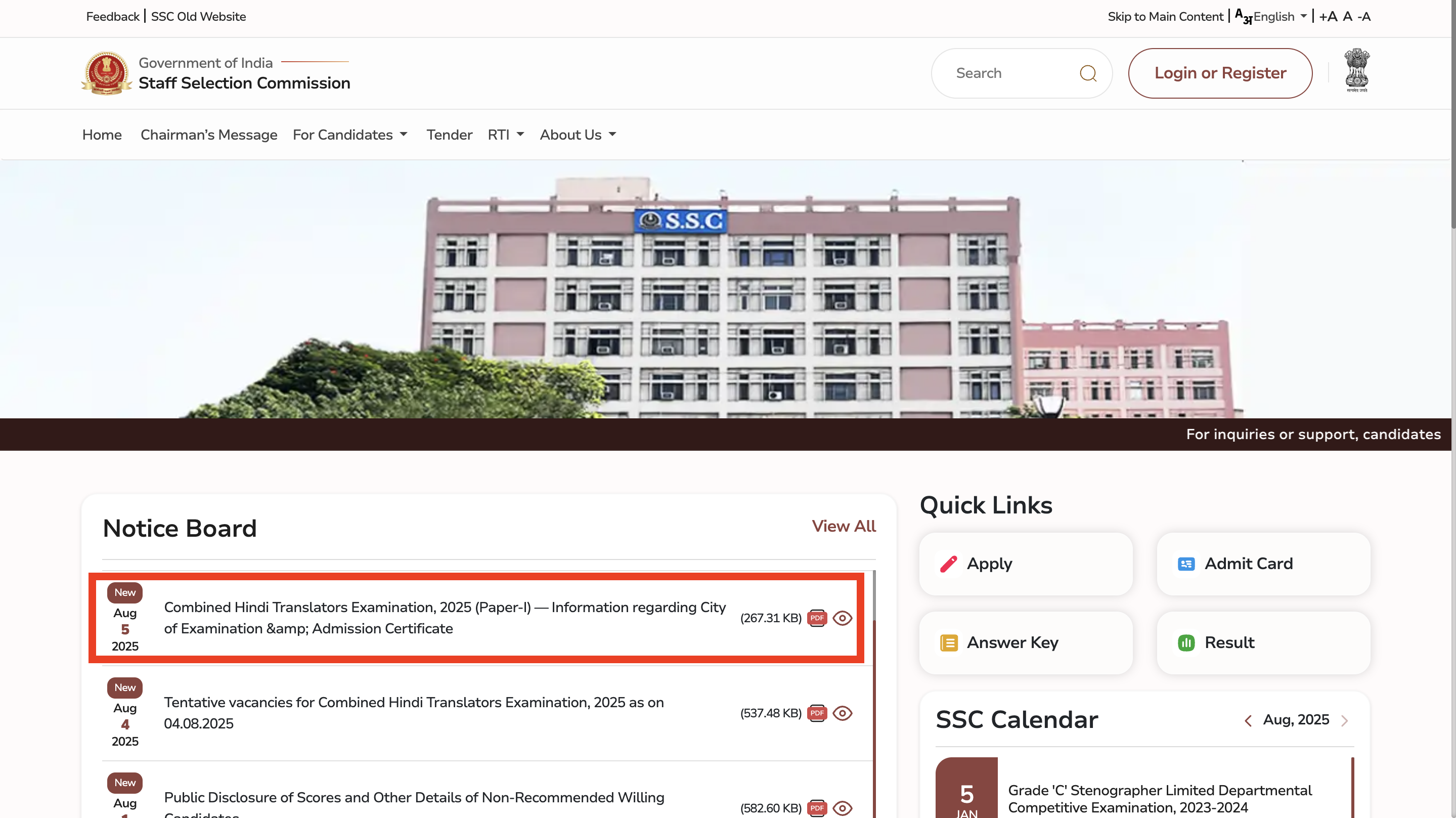Open Tentative vacancies for Combined Hindi Translators notice
Screen dimensions: 1456x818
coord(414,712)
